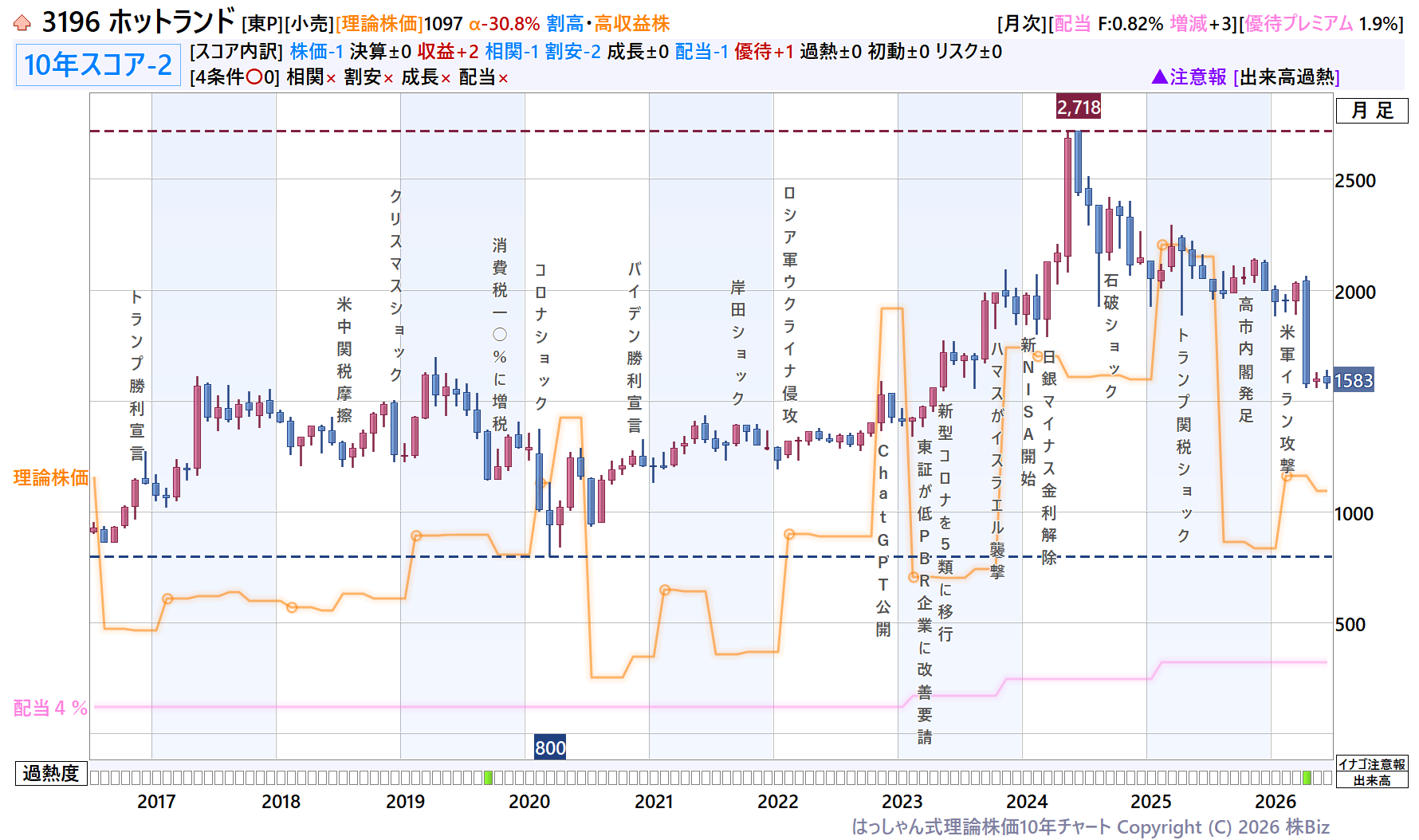
Task: Click the 割安× condition
Action: click(x=369, y=77)
